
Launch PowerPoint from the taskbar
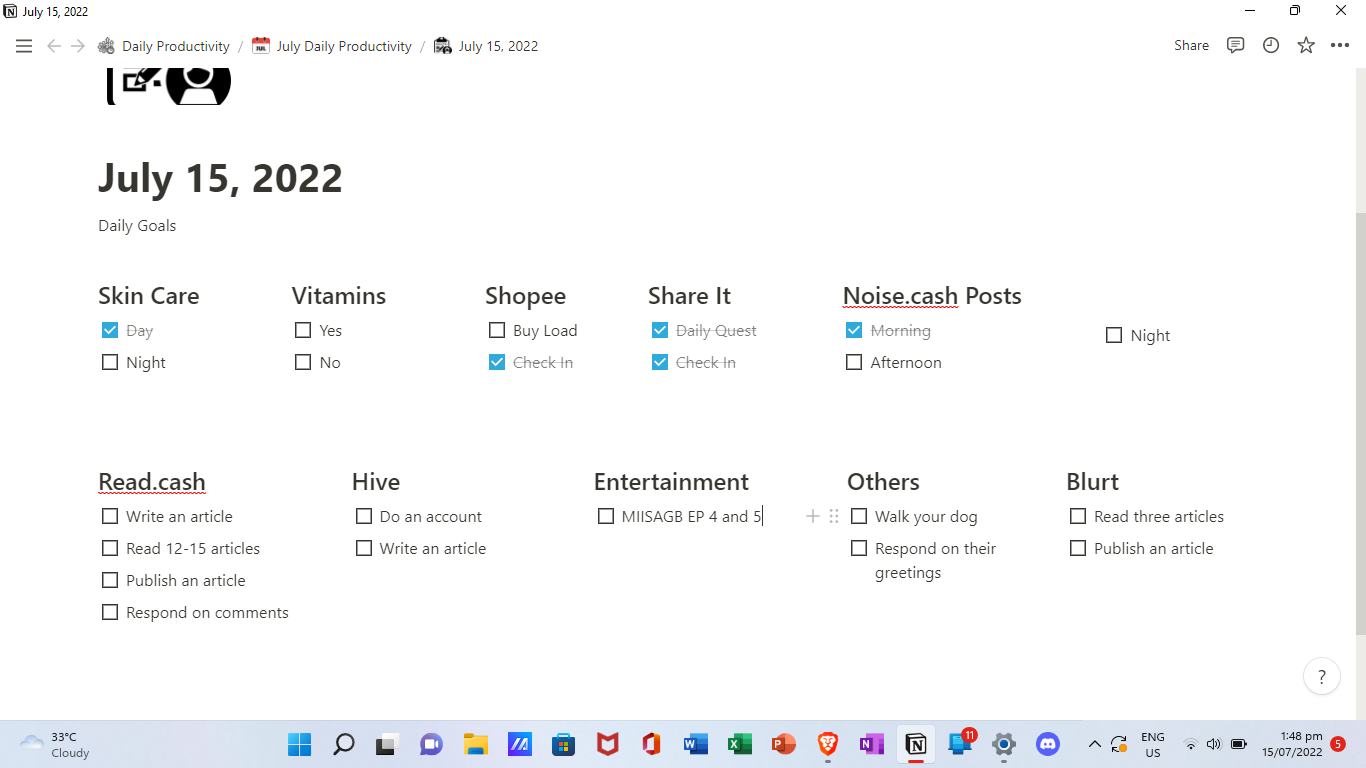click(783, 744)
